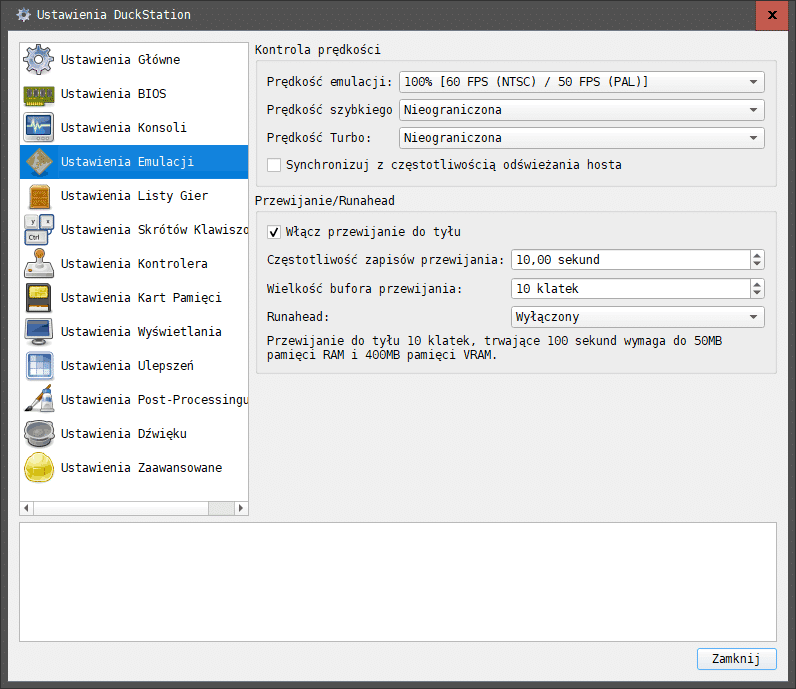The height and width of the screenshot is (689, 796).
Task: Click the sidebar scrollbar right arrow
Action: click(x=241, y=508)
